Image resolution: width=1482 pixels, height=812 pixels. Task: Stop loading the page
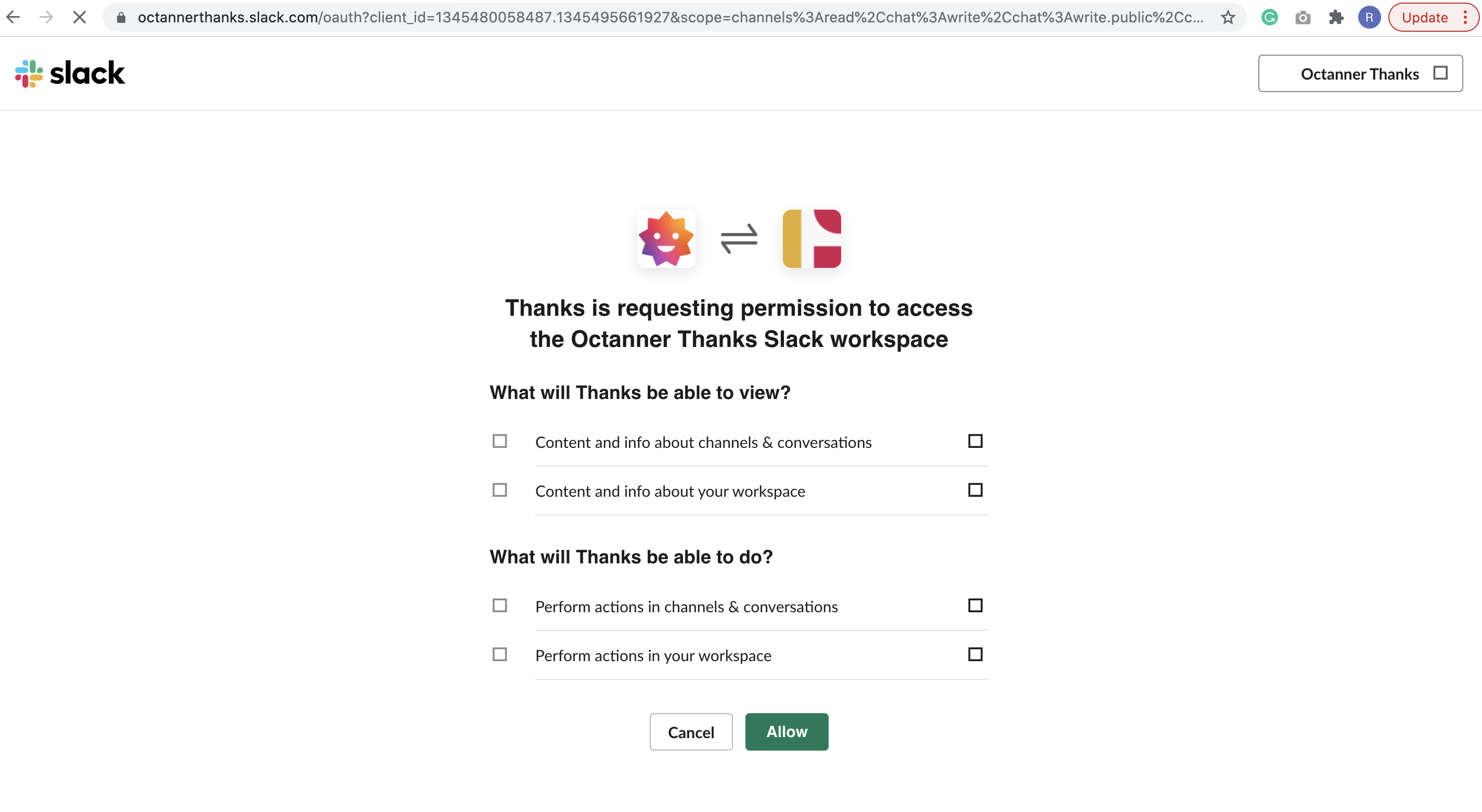tap(80, 18)
